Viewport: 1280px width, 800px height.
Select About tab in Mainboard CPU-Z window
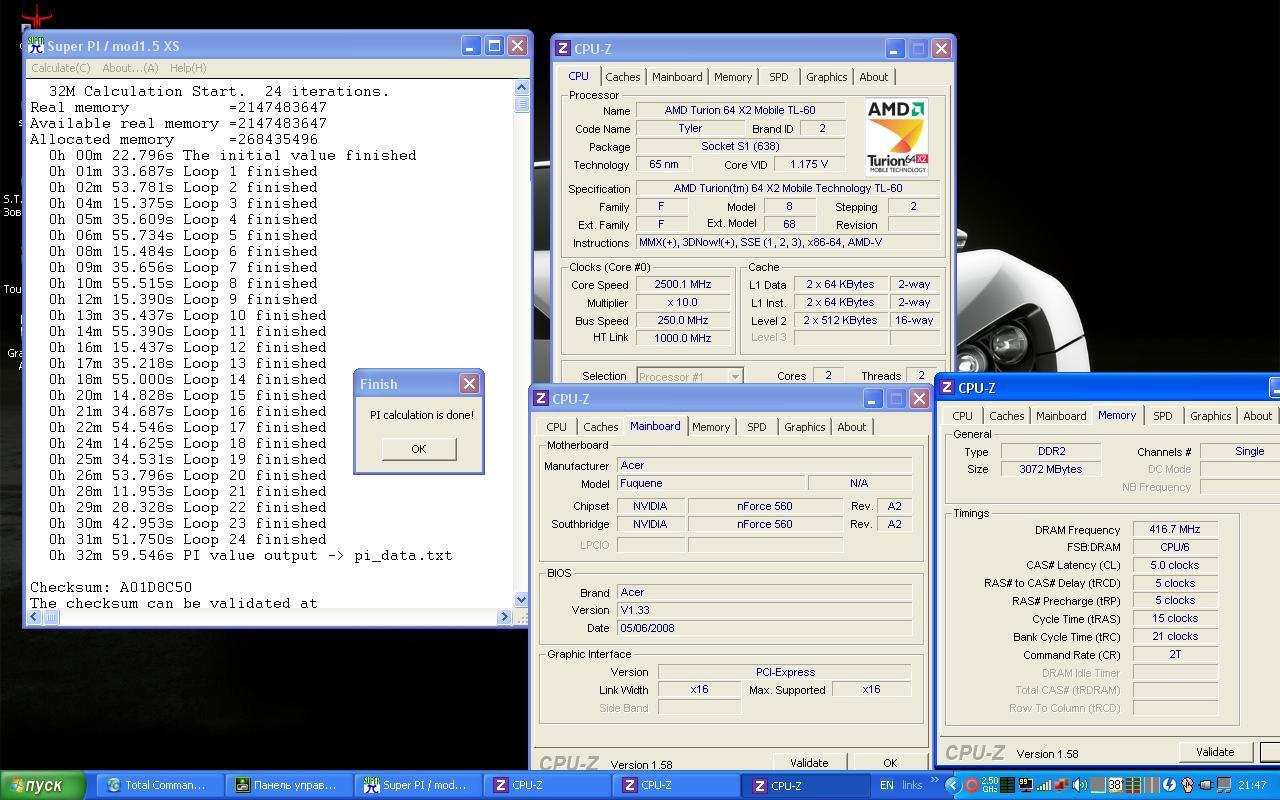(x=852, y=427)
